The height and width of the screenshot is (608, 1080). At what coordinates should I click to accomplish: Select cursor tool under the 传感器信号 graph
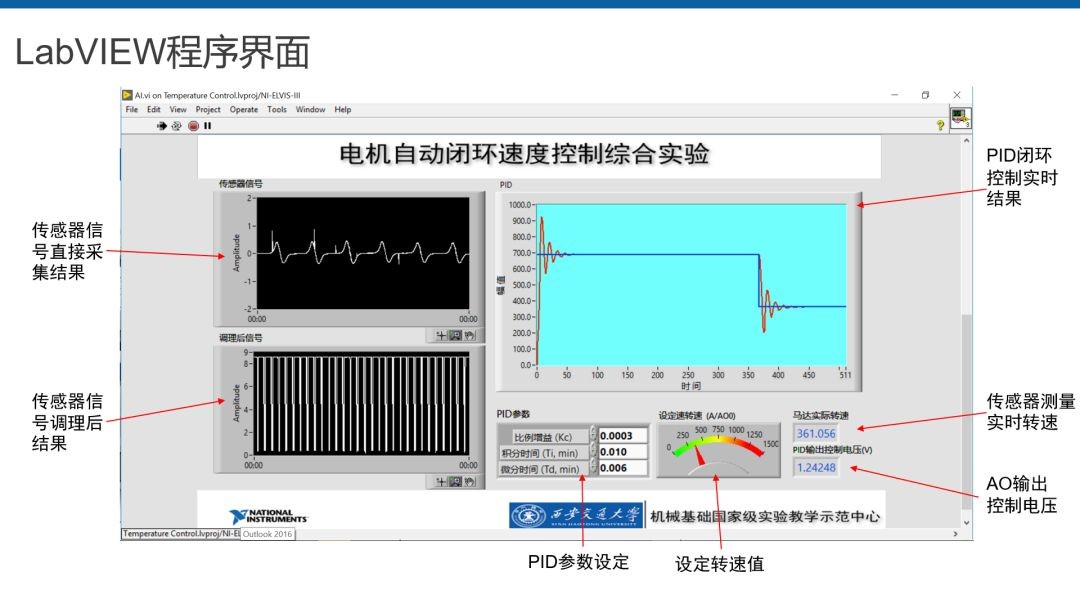tap(441, 335)
